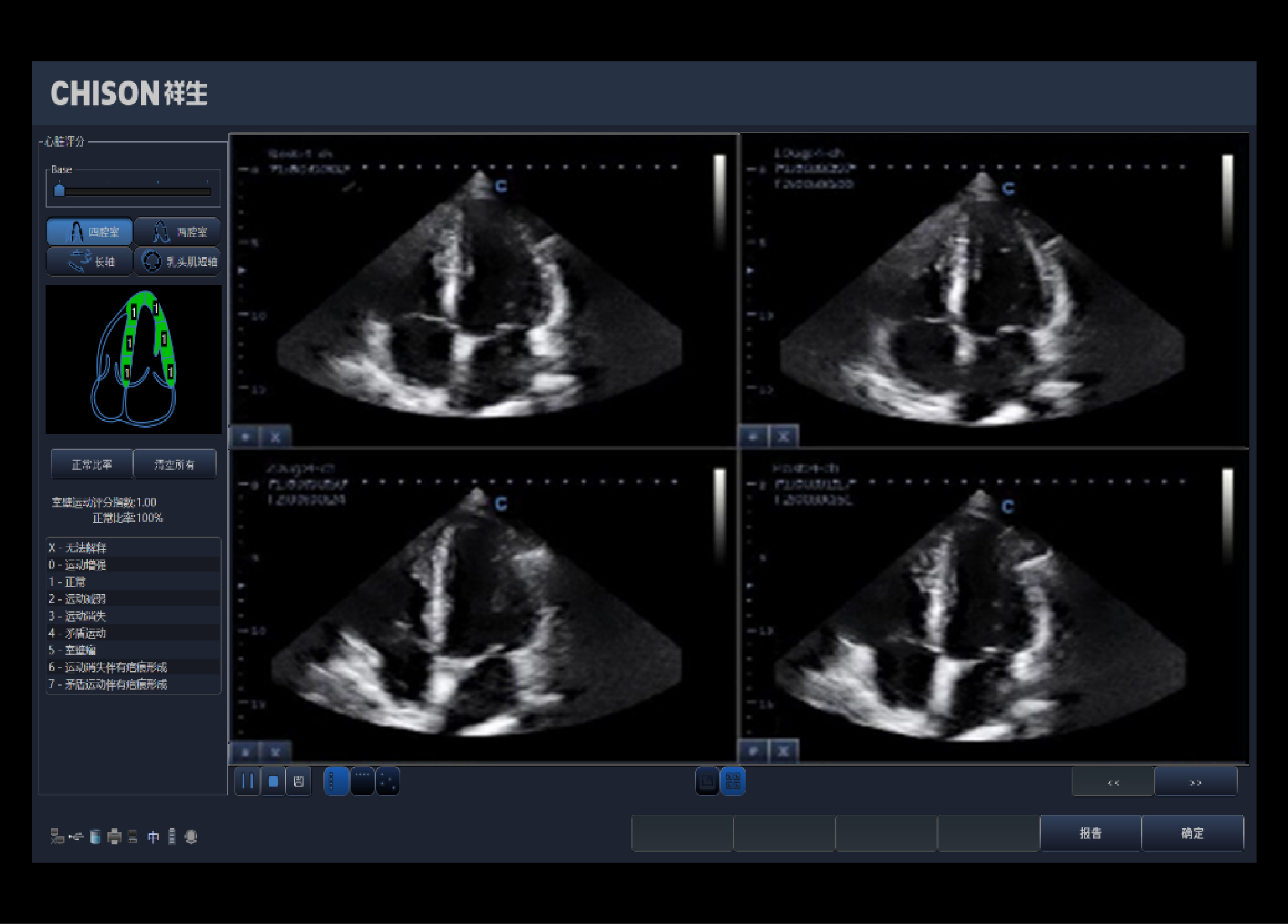Select the horizontal dots sync mode icon
Screen dimensions: 1288x924
(362, 781)
